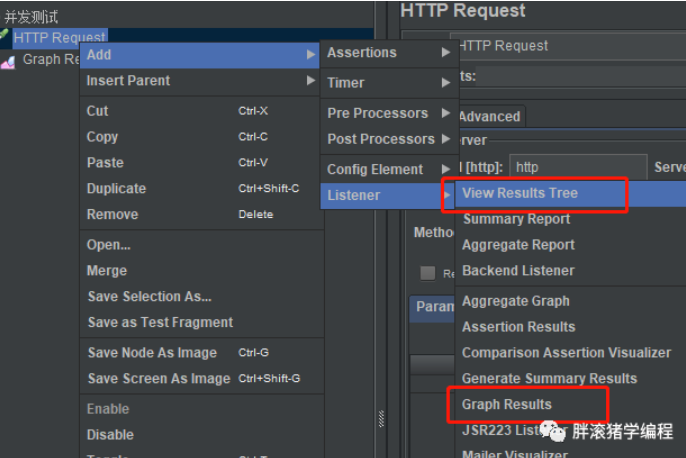Choose View Results Tree listener
686x458 pixels.
click(520, 193)
